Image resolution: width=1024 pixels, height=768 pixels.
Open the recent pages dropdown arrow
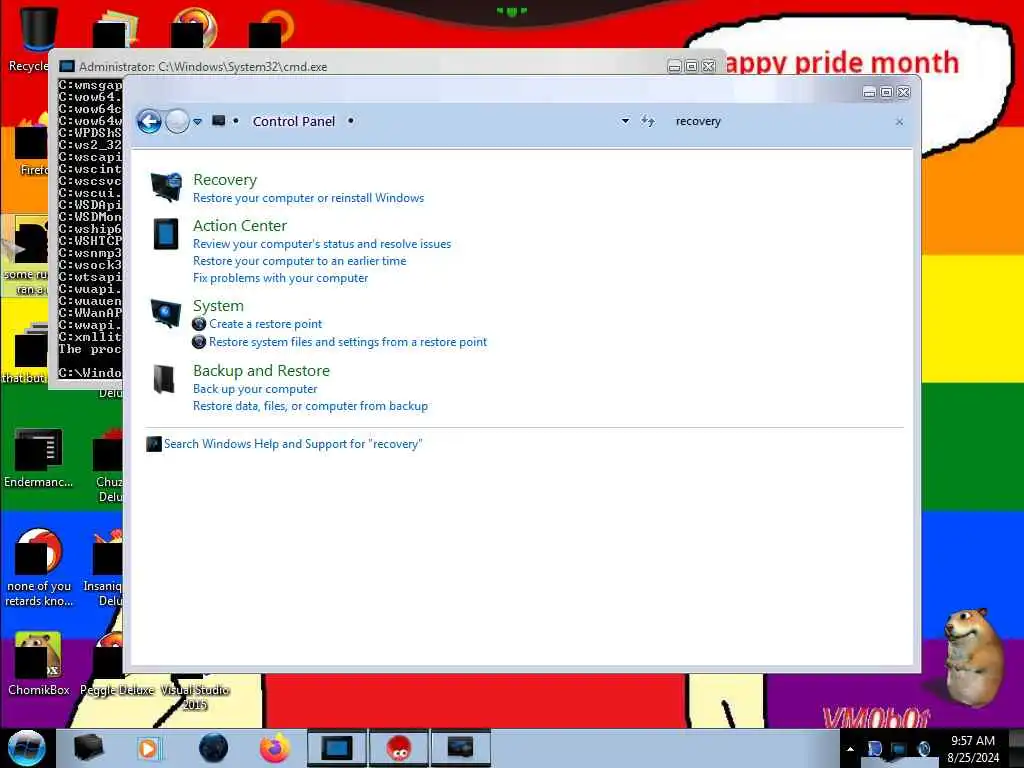point(198,121)
